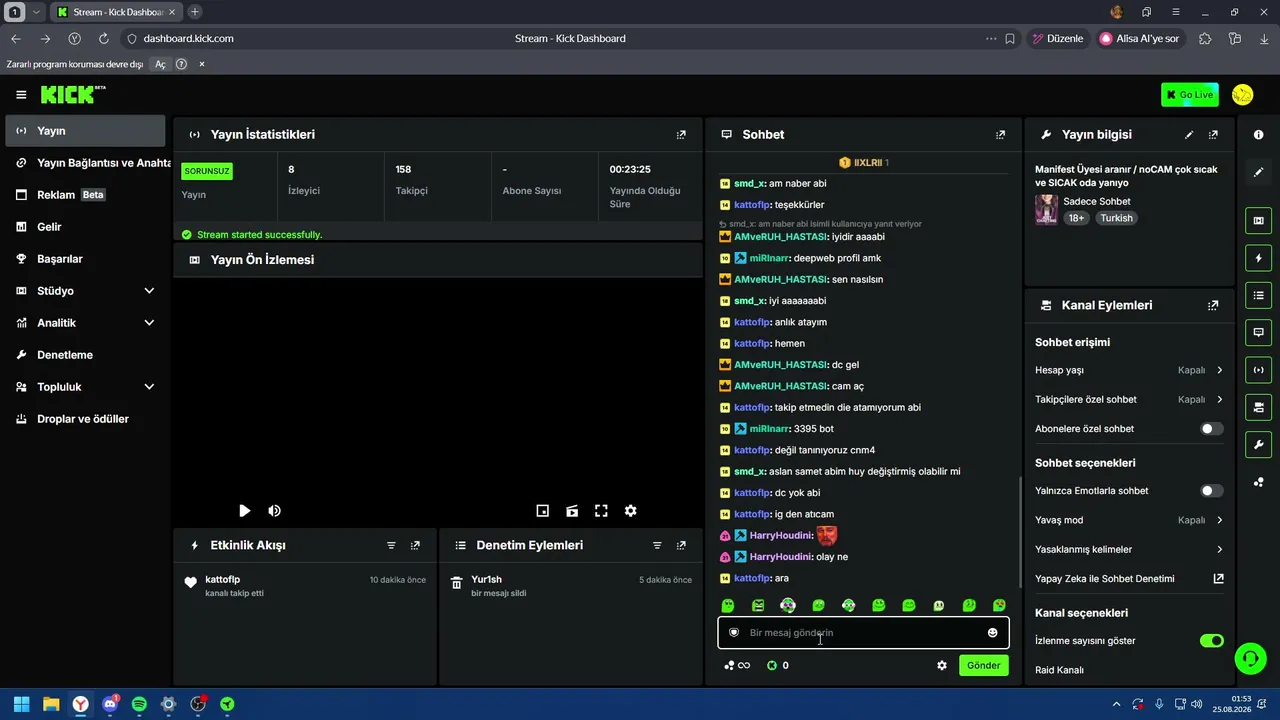
Task: Toggle the list widget icon in the right sidebar
Action: point(1258,295)
